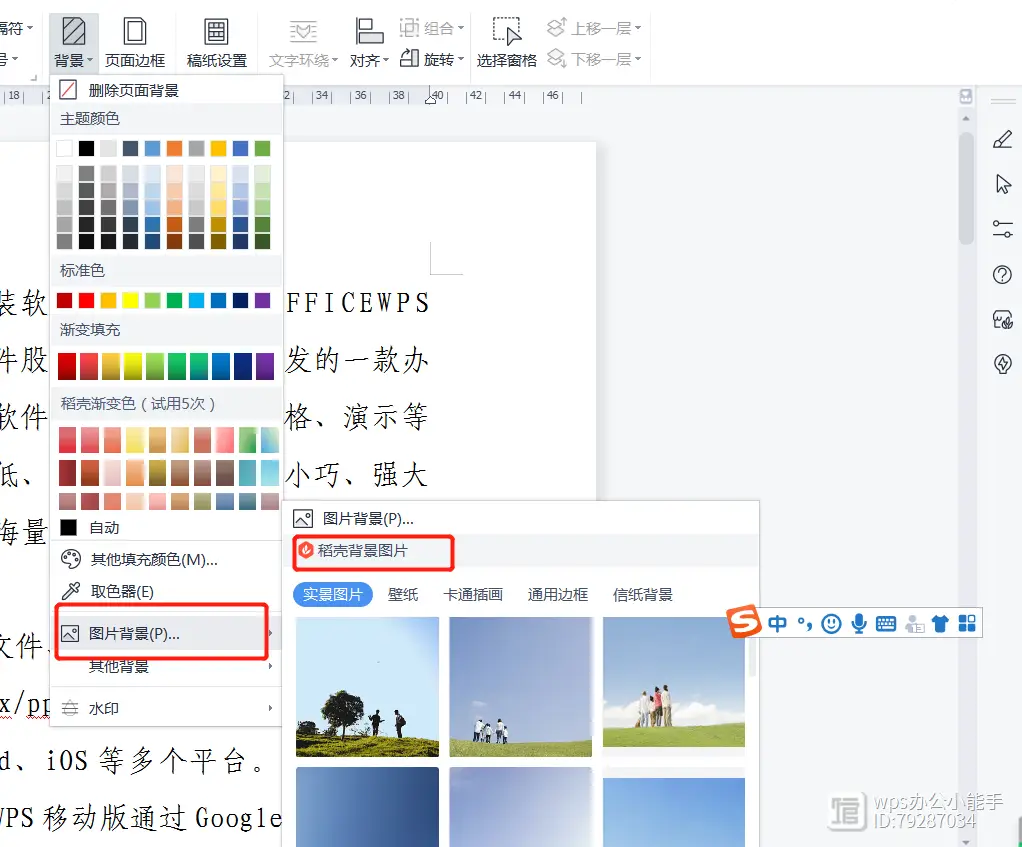Open the 文字环绕 dropdown arrow
The image size is (1022, 847).
335,60
